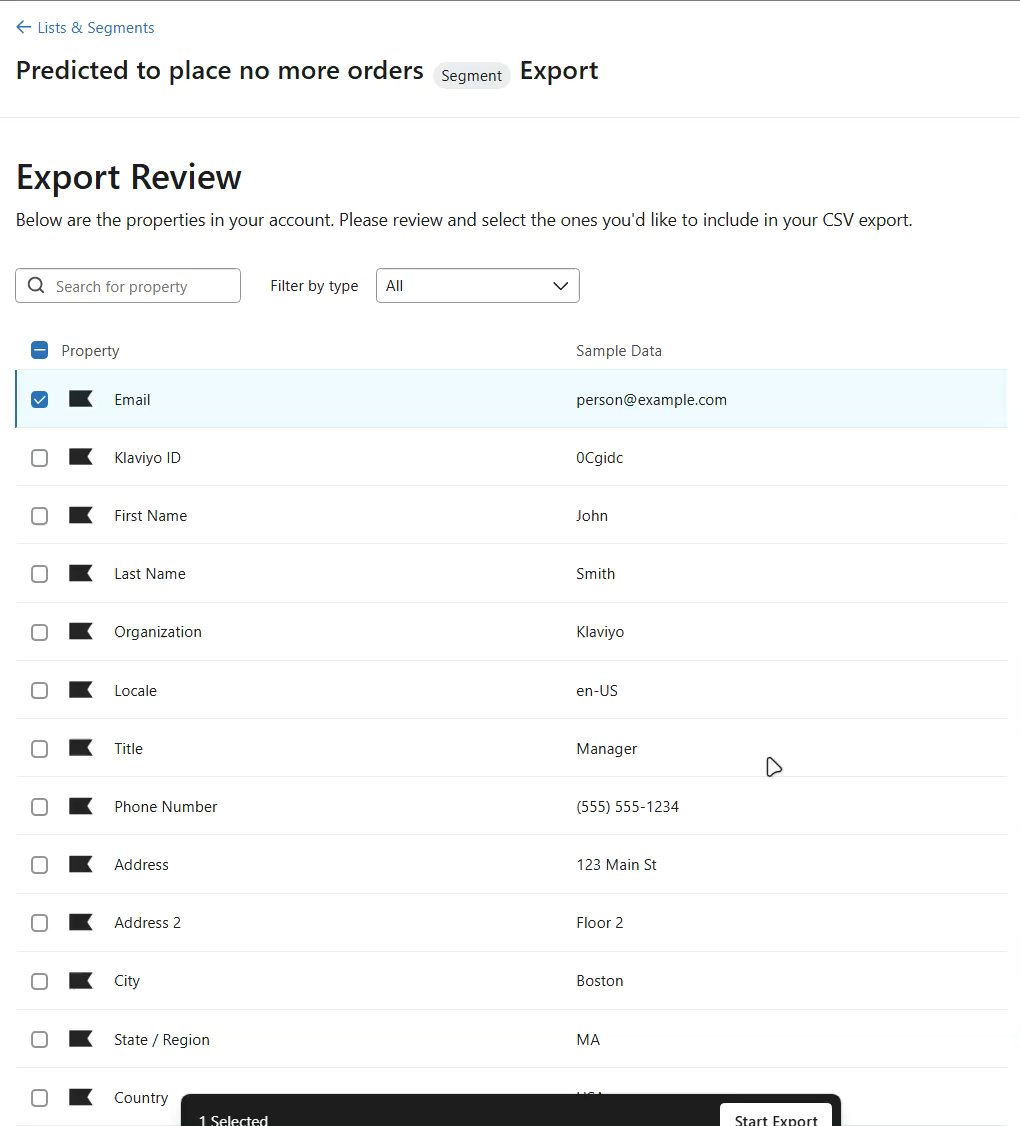The image size is (1020, 1126).
Task: Click the Sample Data column header
Action: click(x=618, y=350)
